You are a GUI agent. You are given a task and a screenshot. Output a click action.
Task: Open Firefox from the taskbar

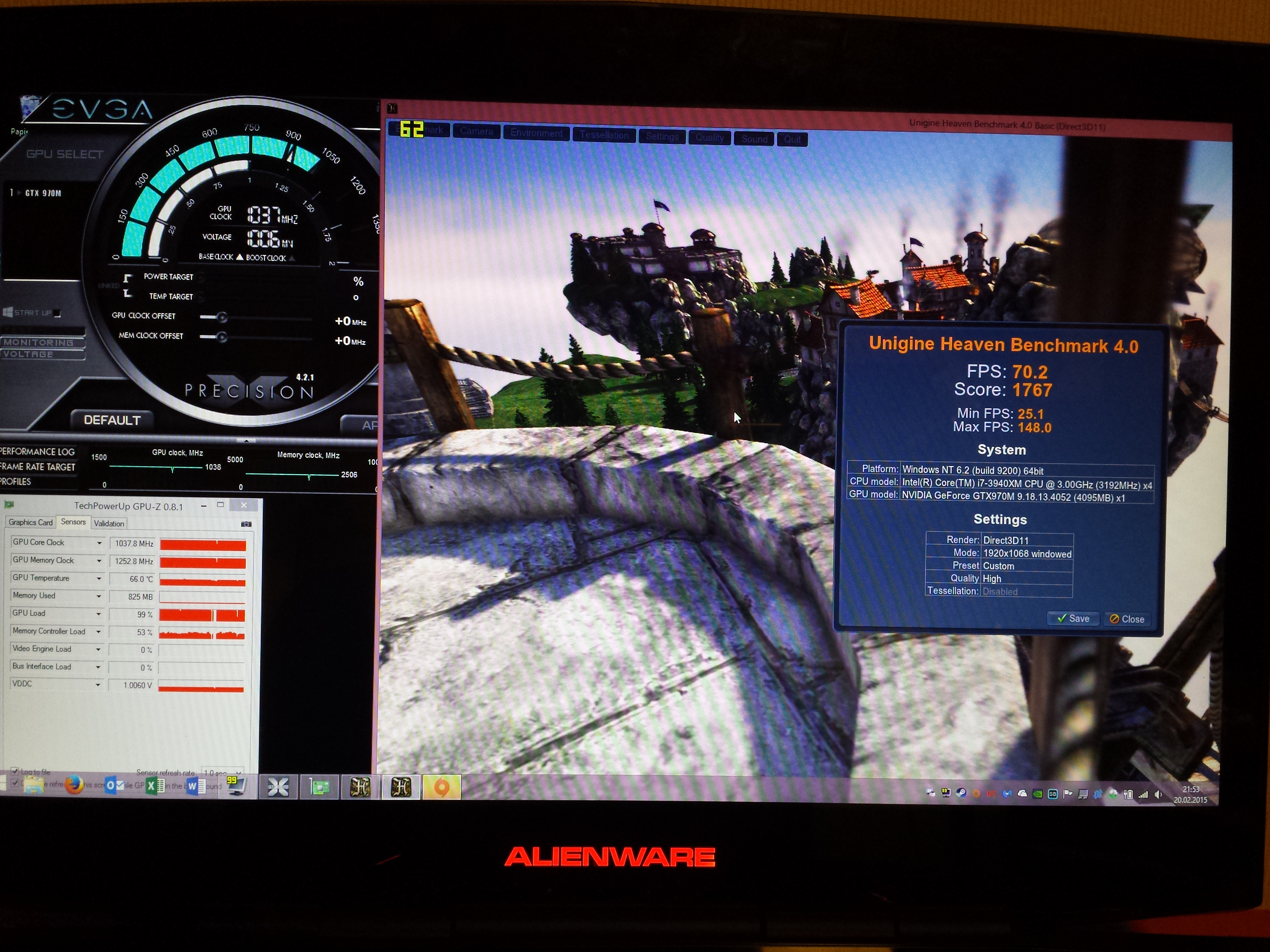74,785
